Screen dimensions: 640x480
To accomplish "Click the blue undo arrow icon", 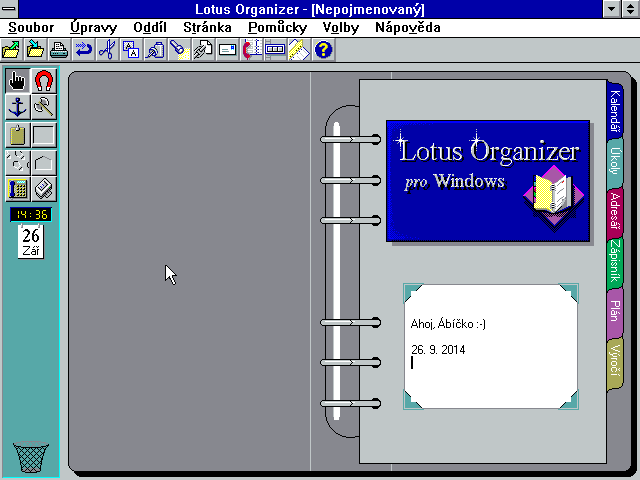I will [x=83, y=50].
